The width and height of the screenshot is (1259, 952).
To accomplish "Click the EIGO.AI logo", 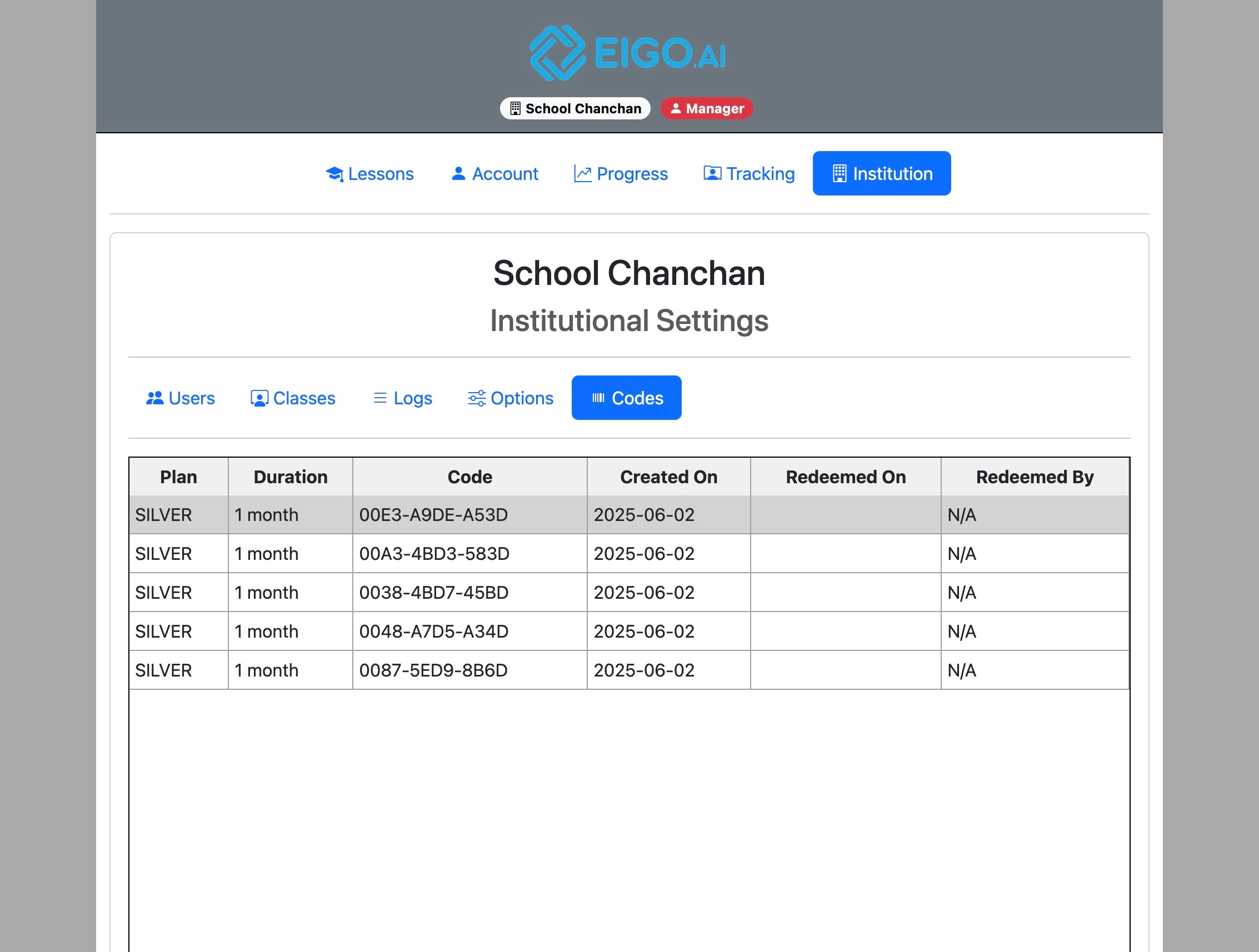I will 628,53.
